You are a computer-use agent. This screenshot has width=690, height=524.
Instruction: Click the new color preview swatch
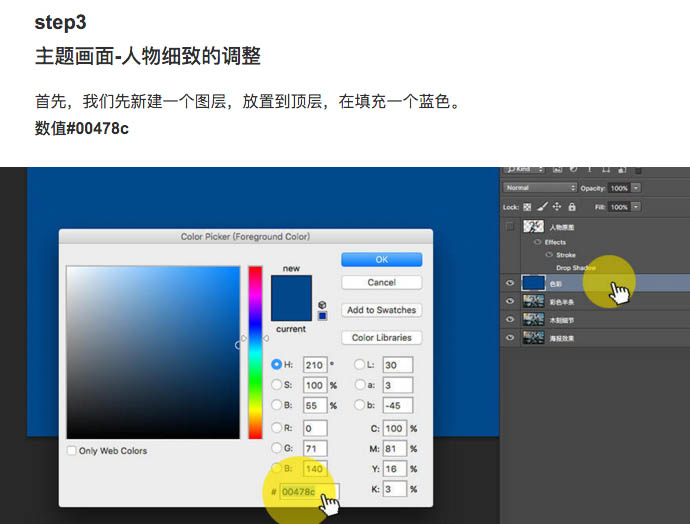click(291, 287)
